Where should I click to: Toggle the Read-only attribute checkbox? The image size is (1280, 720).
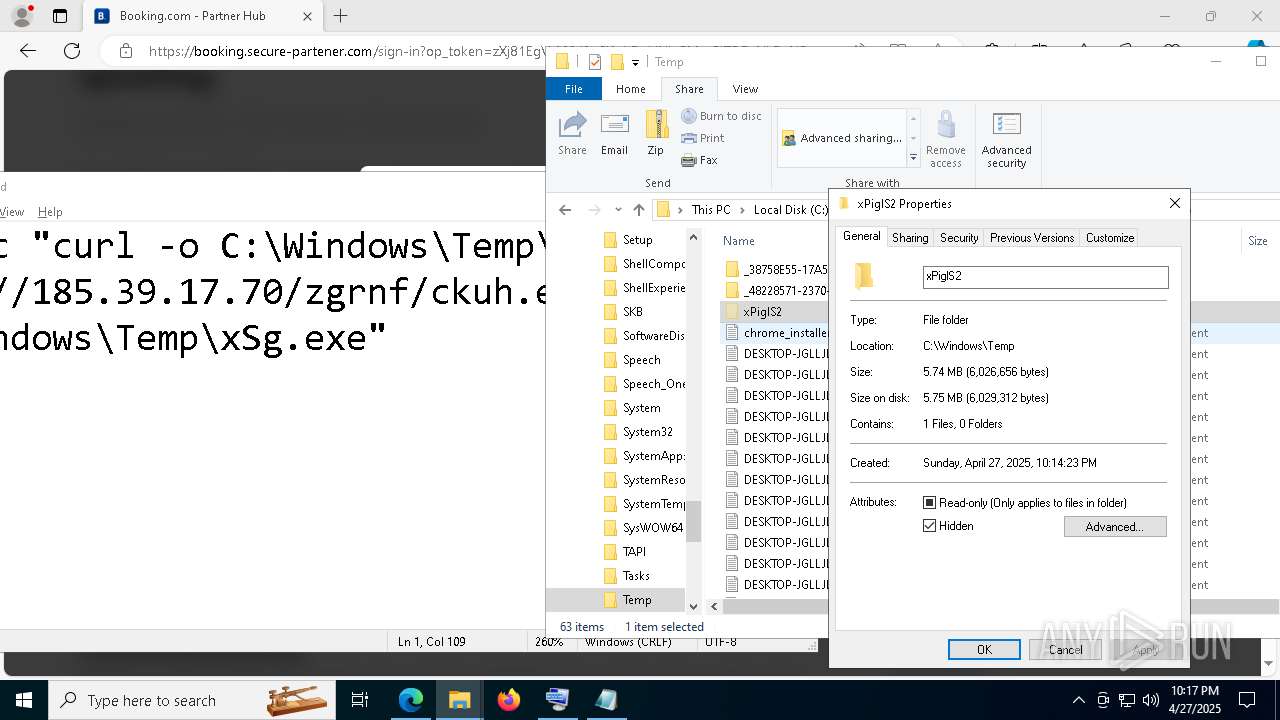pyautogui.click(x=930, y=503)
